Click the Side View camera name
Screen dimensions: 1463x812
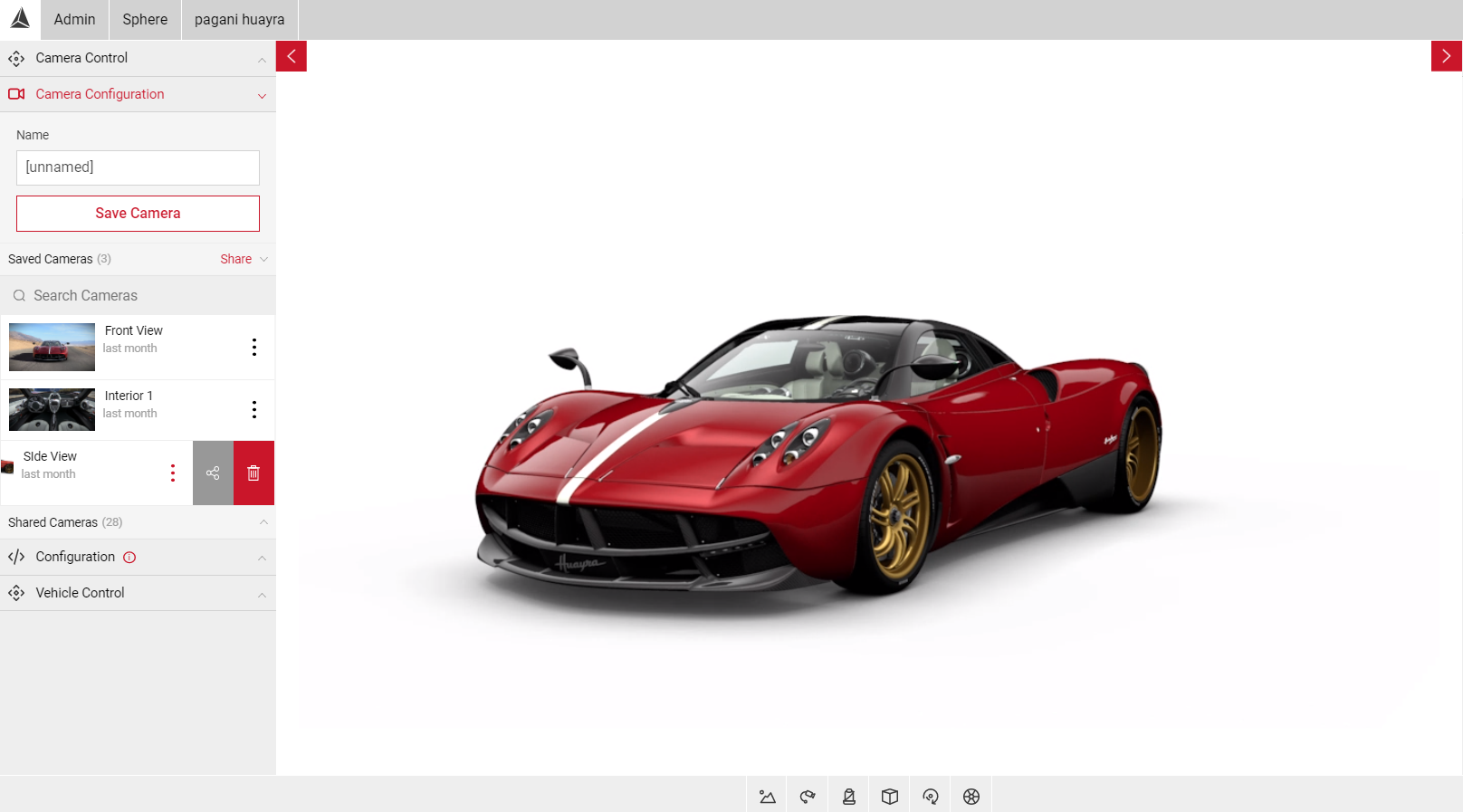click(50, 456)
